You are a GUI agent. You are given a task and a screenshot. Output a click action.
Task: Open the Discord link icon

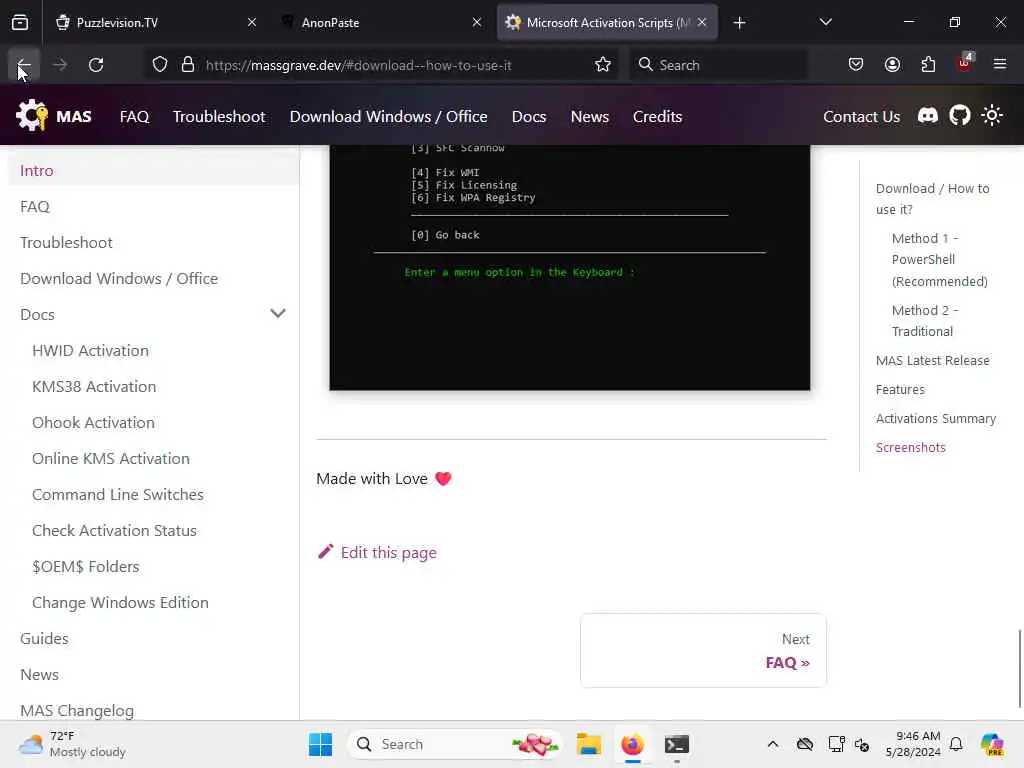[x=928, y=116]
